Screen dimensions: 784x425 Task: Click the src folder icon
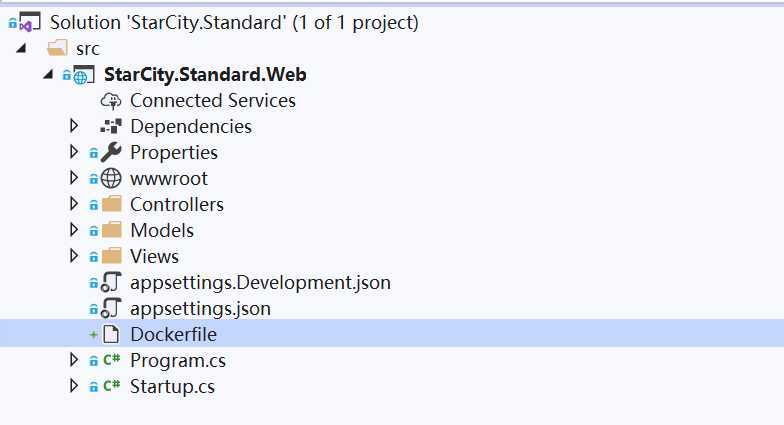point(57,48)
